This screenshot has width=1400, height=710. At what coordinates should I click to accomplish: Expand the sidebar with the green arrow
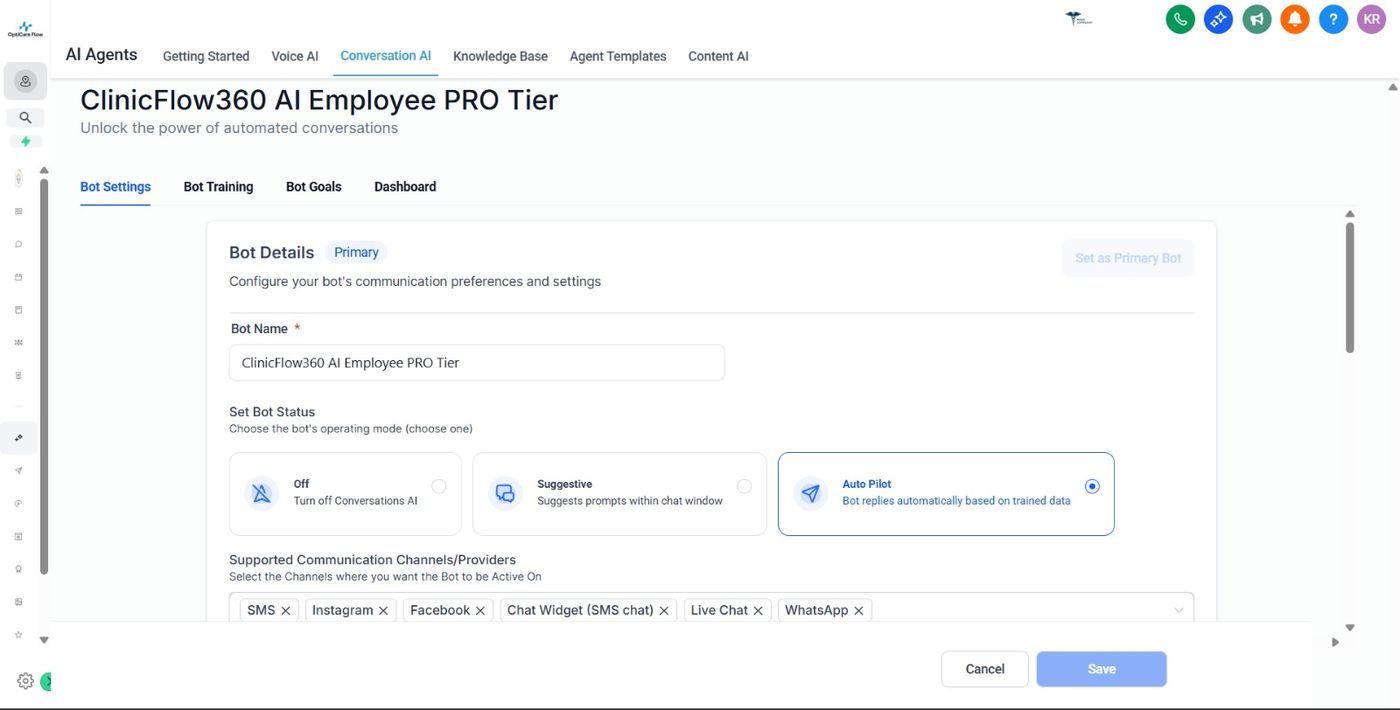click(x=46, y=682)
